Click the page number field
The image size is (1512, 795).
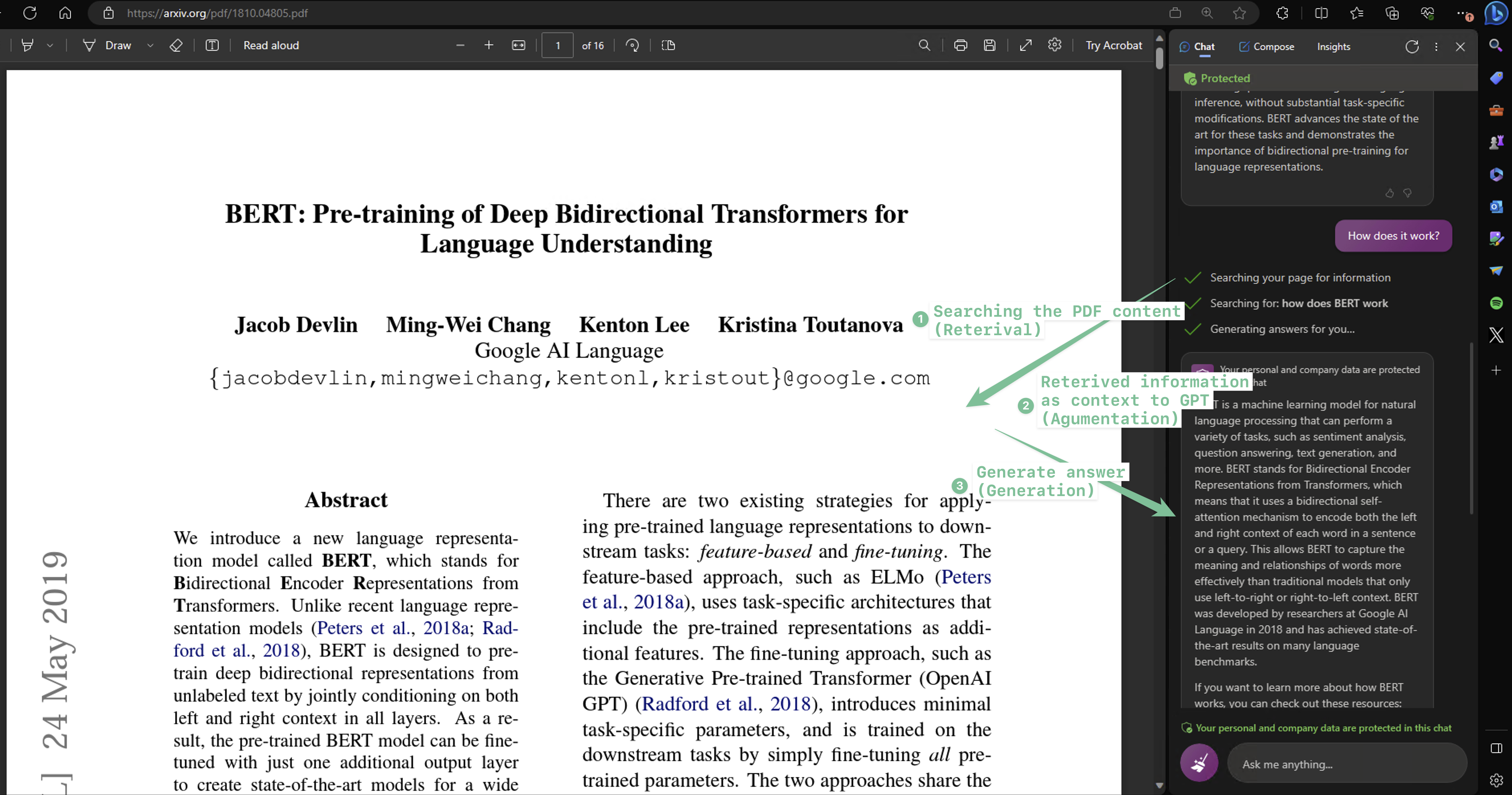[x=558, y=45]
